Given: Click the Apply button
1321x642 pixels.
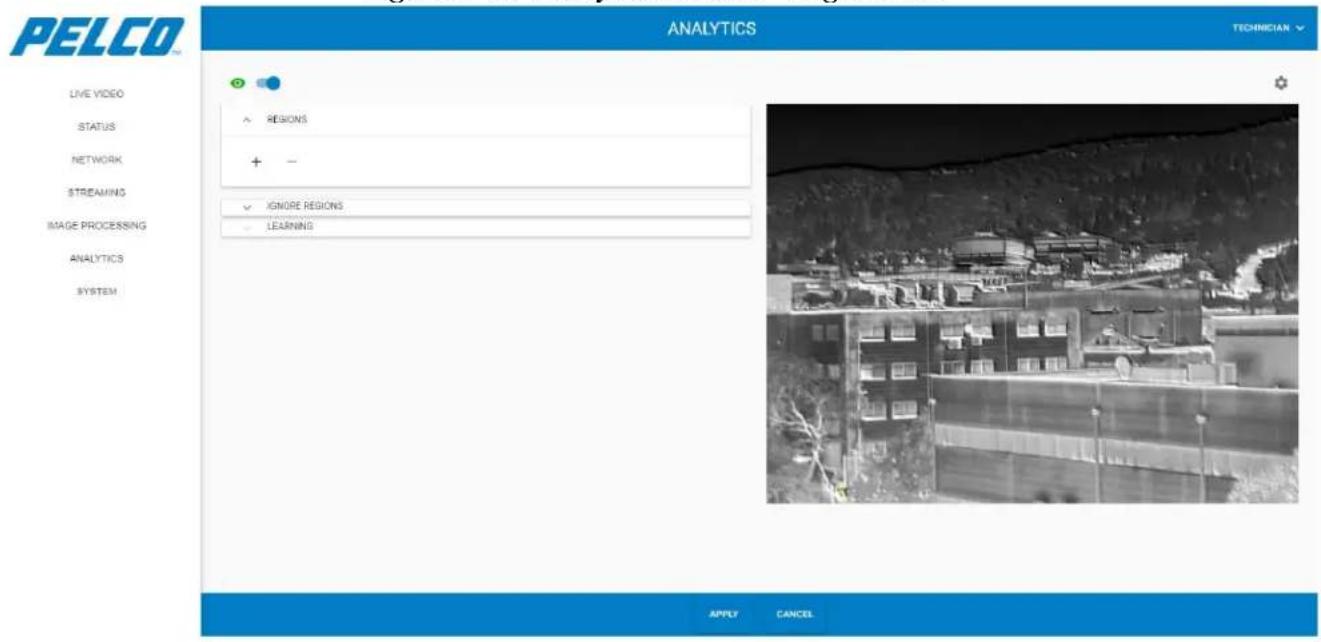Looking at the screenshot, I should [x=723, y=614].
